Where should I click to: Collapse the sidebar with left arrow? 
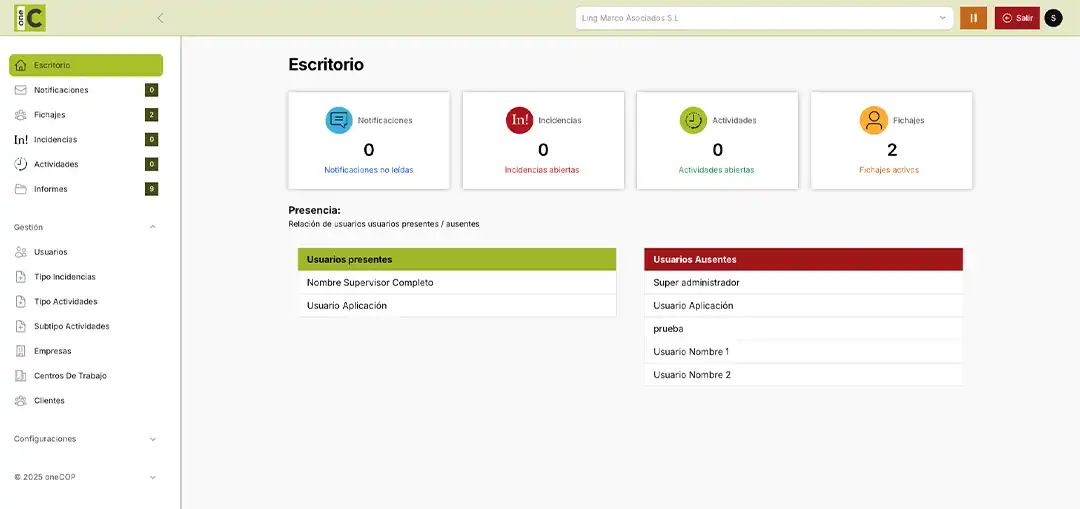pyautogui.click(x=161, y=18)
